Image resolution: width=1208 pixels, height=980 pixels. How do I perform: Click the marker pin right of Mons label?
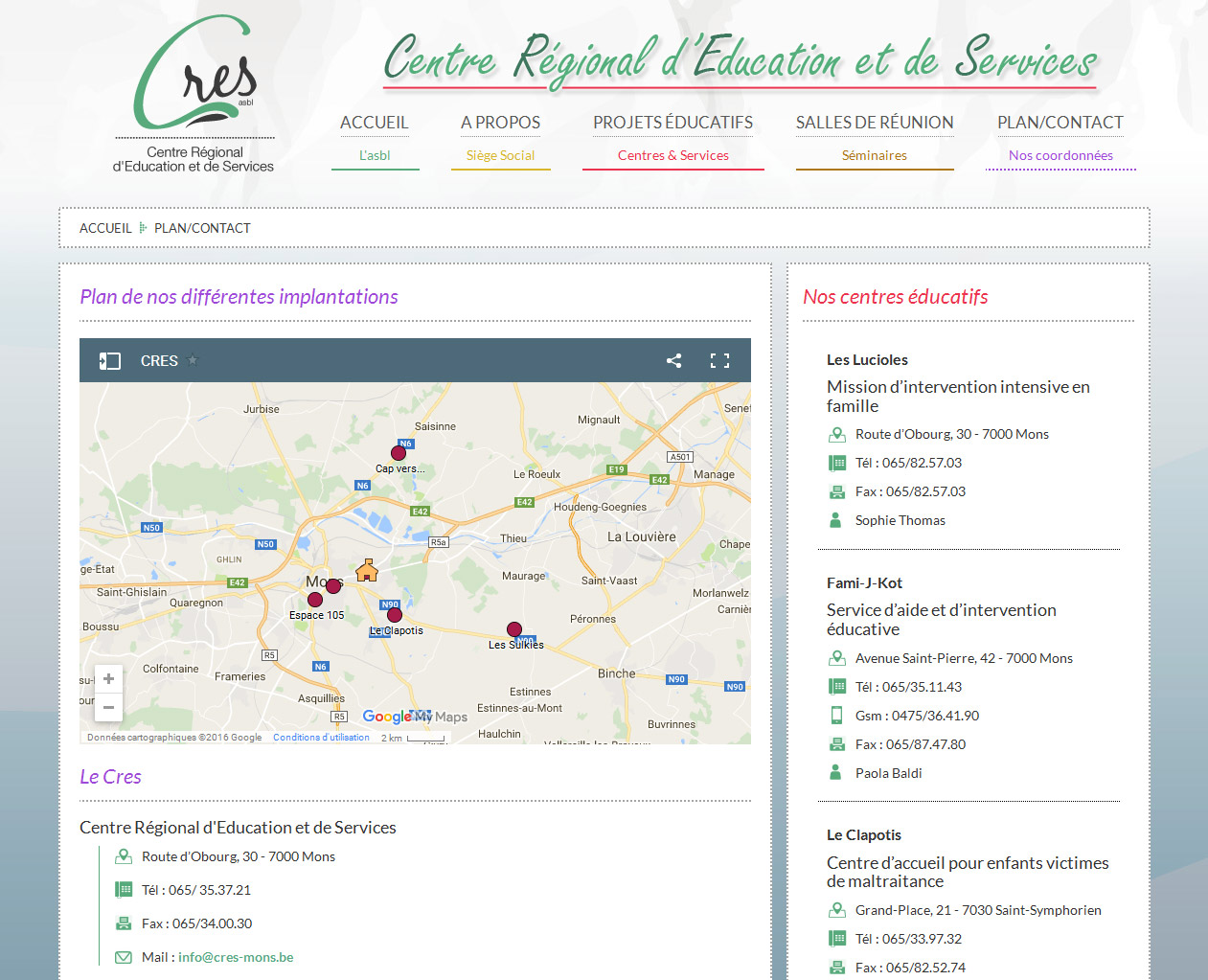click(333, 585)
